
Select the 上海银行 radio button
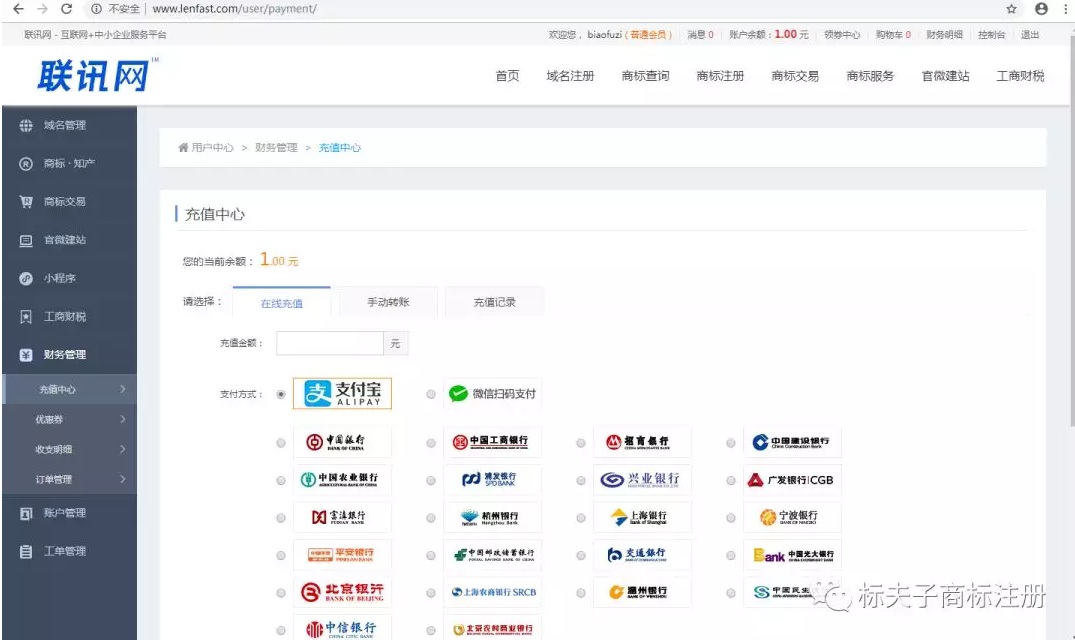coord(581,518)
